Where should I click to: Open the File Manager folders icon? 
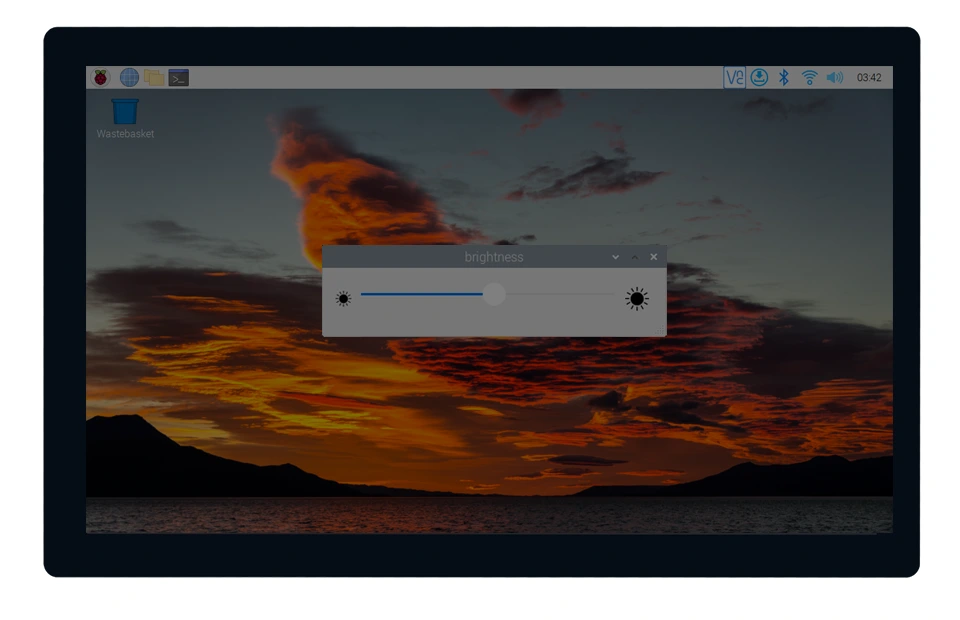(154, 77)
